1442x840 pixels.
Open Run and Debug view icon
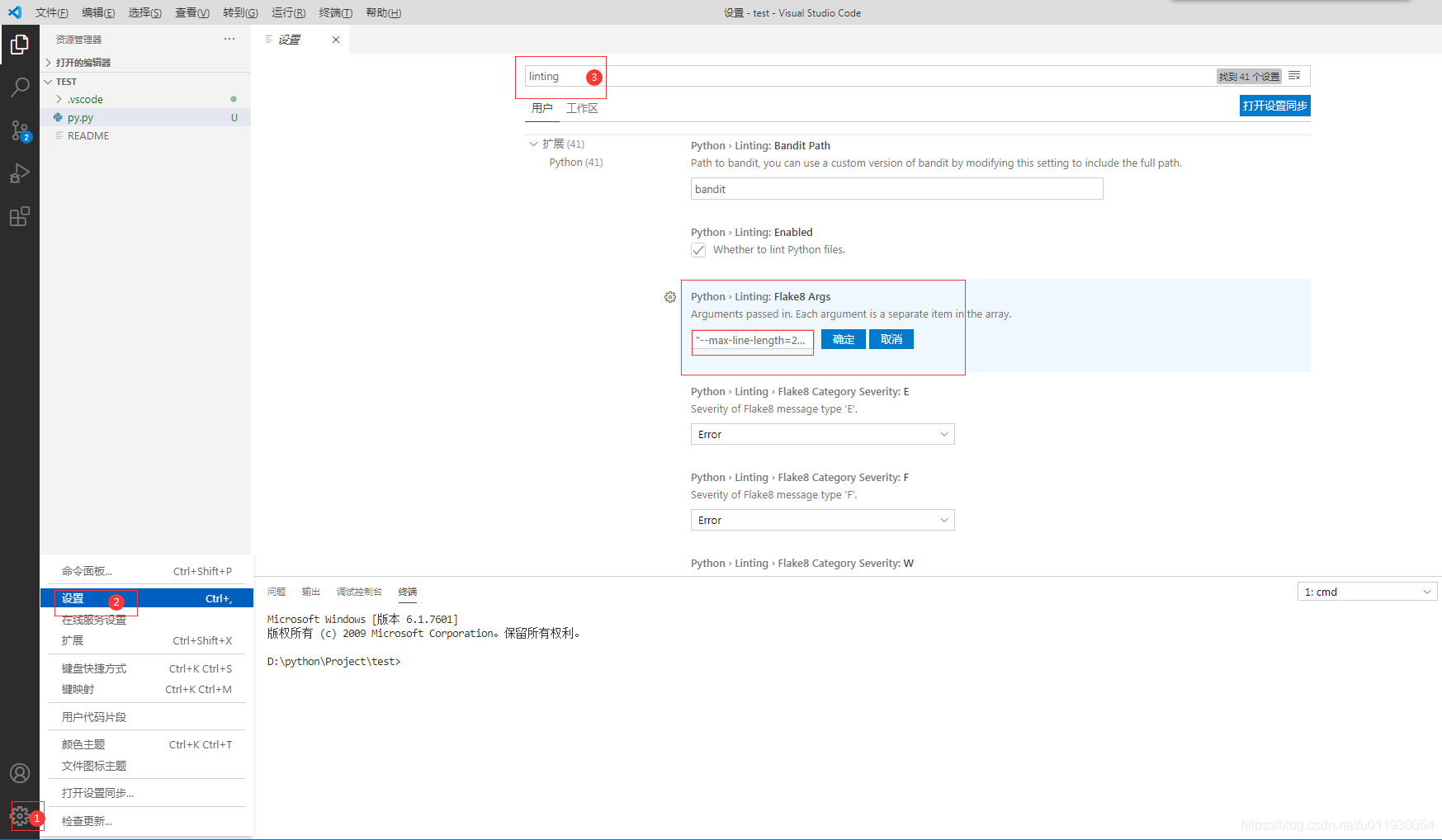click(20, 173)
